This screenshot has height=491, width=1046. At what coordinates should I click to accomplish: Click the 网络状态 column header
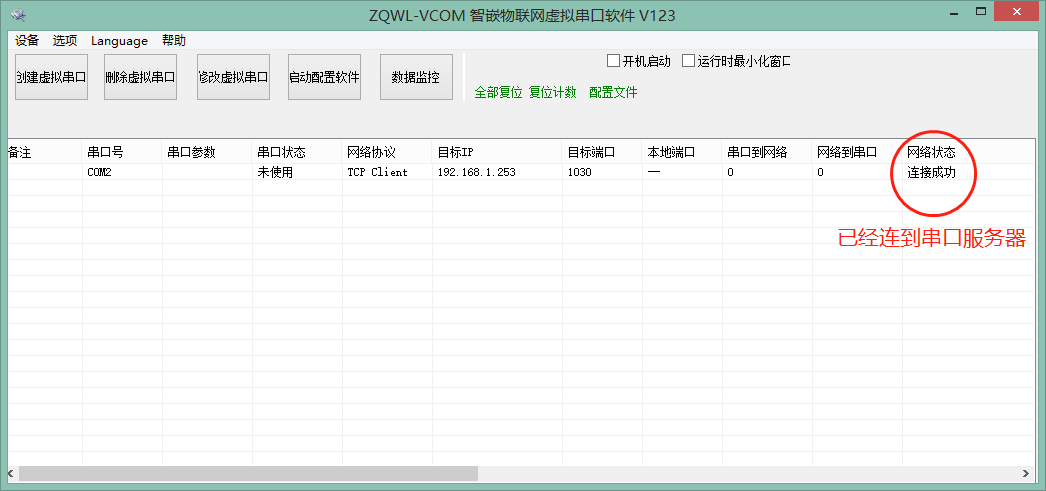tap(931, 153)
